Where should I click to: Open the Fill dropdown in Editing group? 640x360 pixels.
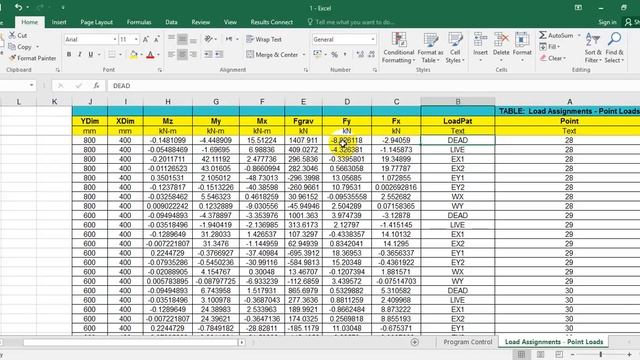[x=550, y=47]
